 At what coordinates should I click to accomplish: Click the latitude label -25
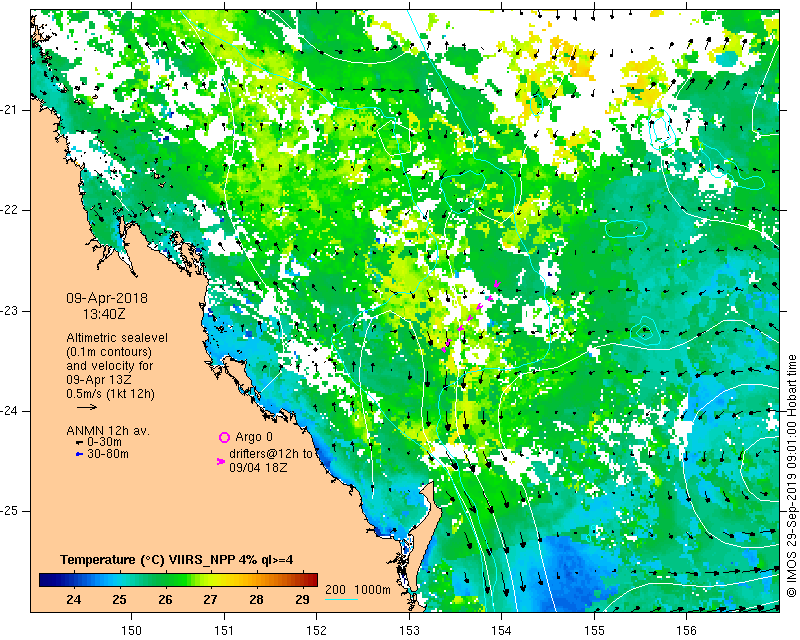click(10, 511)
